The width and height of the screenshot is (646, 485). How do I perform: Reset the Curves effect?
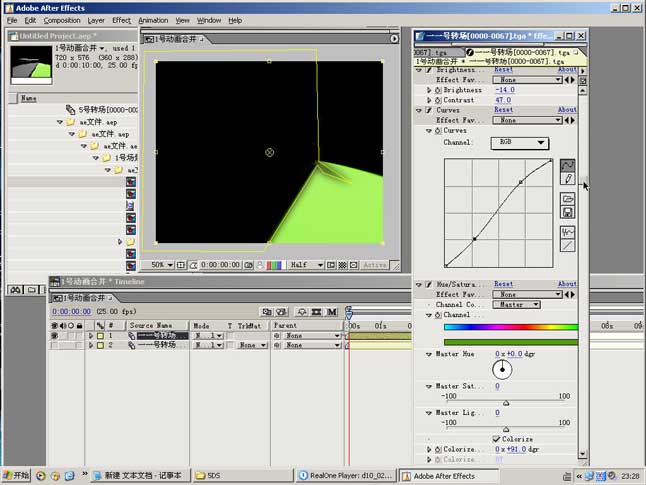click(503, 110)
